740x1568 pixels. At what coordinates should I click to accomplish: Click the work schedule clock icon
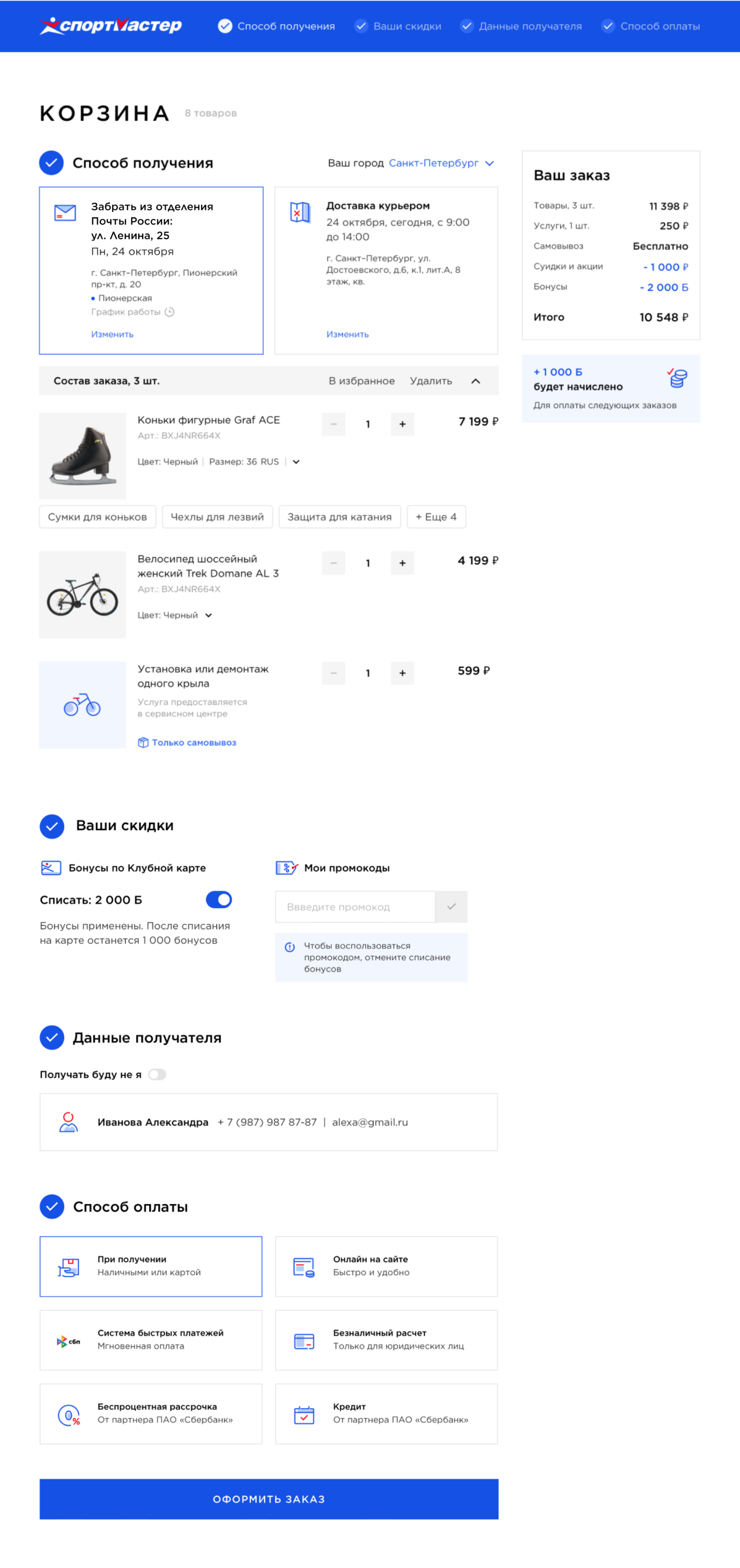coord(170,312)
